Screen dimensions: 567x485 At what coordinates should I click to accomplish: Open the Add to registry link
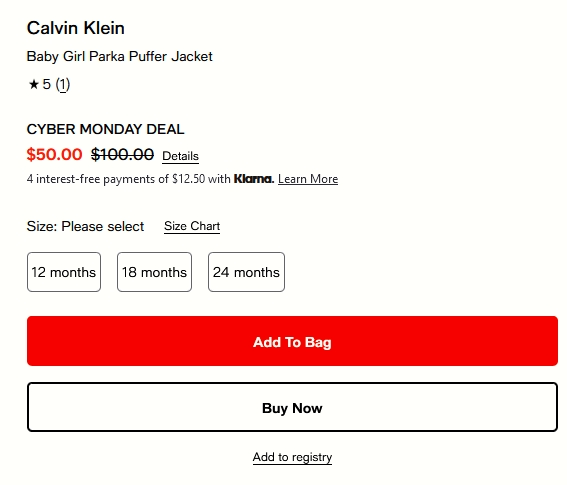(292, 457)
